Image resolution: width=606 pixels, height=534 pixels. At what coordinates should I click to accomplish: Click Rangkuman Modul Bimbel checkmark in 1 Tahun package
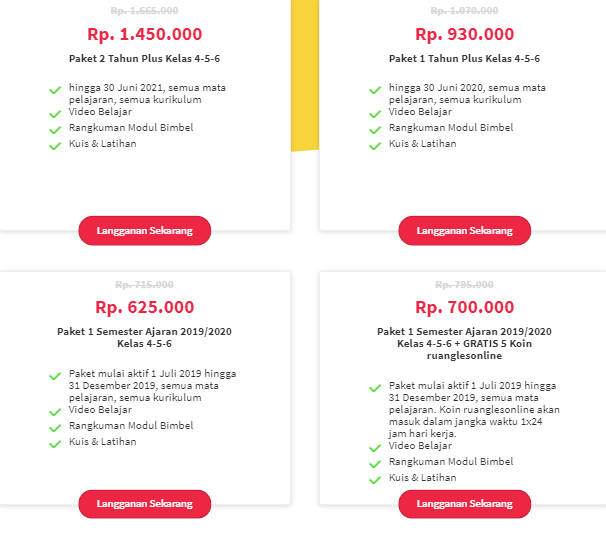pyautogui.click(x=375, y=129)
